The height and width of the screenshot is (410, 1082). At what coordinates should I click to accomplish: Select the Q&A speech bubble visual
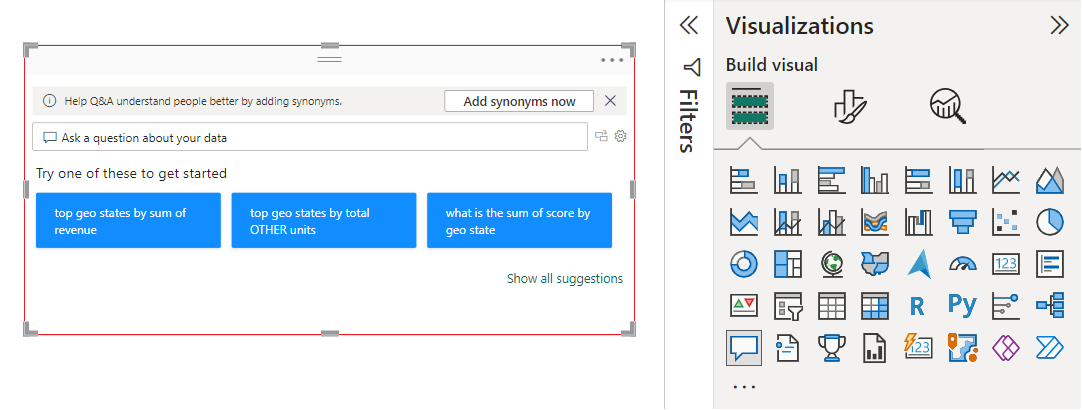744,347
